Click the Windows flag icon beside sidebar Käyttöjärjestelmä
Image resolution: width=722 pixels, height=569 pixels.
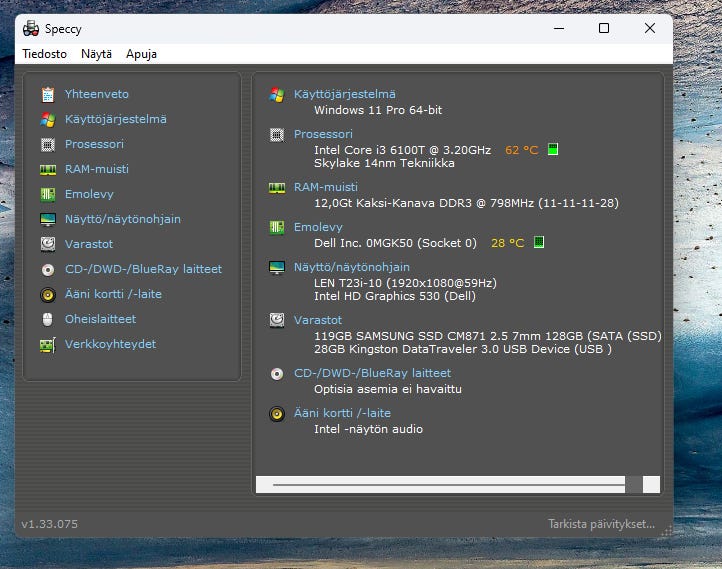point(47,119)
